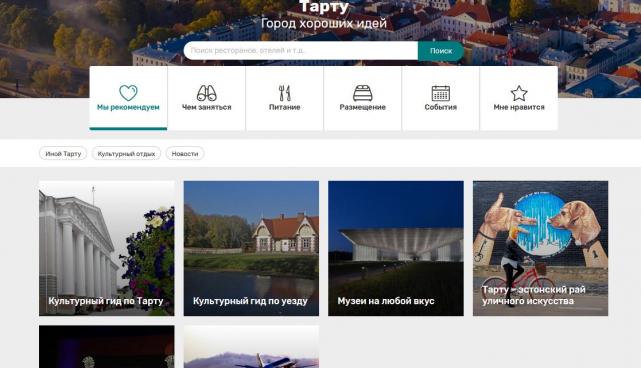This screenshot has width=641, height=368.
Task: Open the Культурный гид по Тарту card
Action: coord(107,248)
